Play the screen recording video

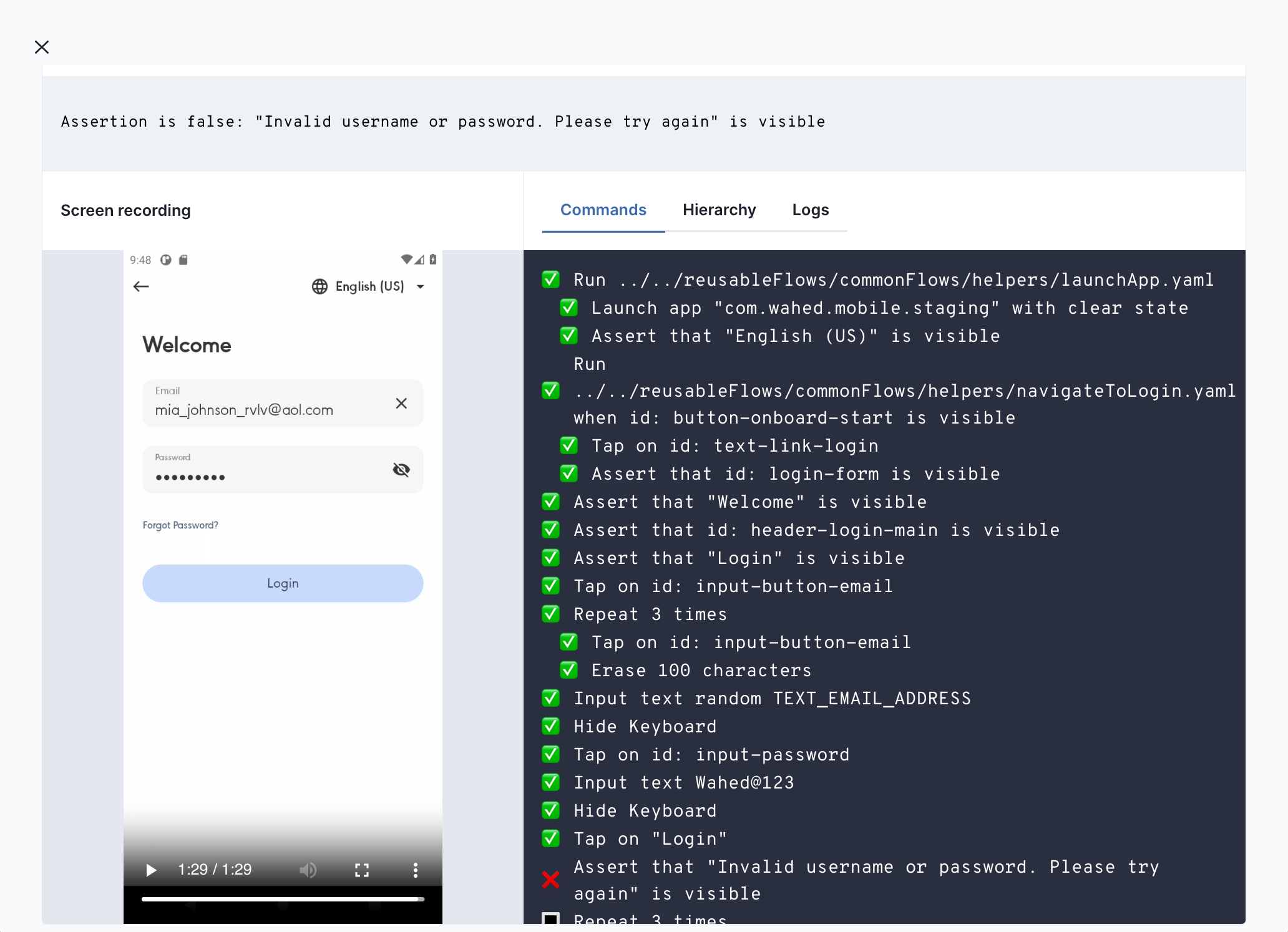(x=150, y=870)
